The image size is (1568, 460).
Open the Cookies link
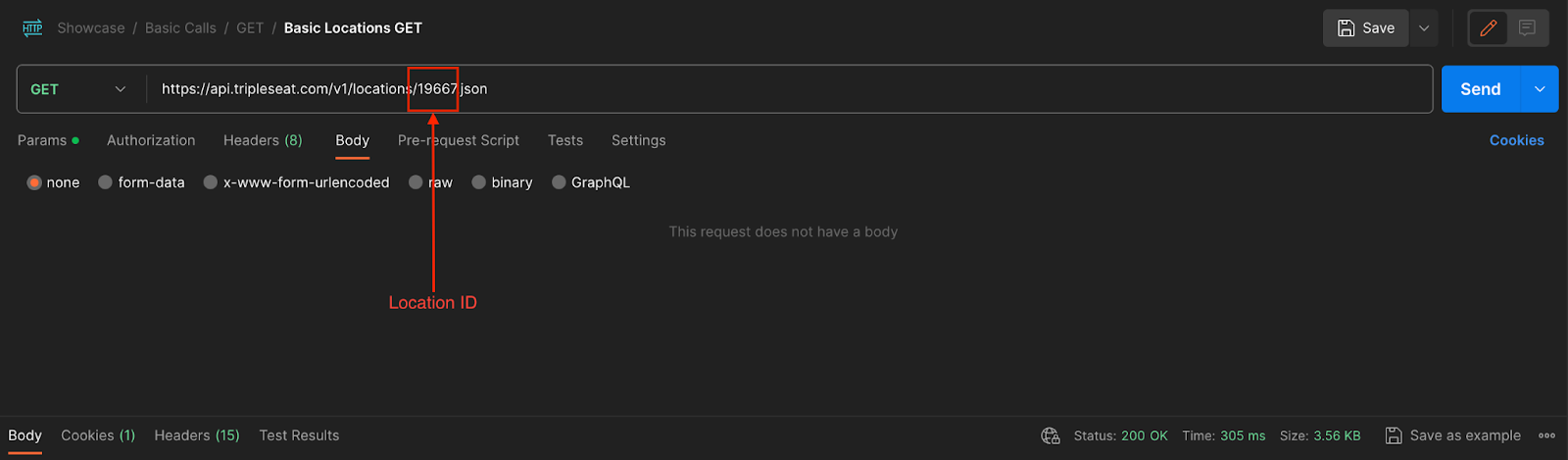point(1516,140)
